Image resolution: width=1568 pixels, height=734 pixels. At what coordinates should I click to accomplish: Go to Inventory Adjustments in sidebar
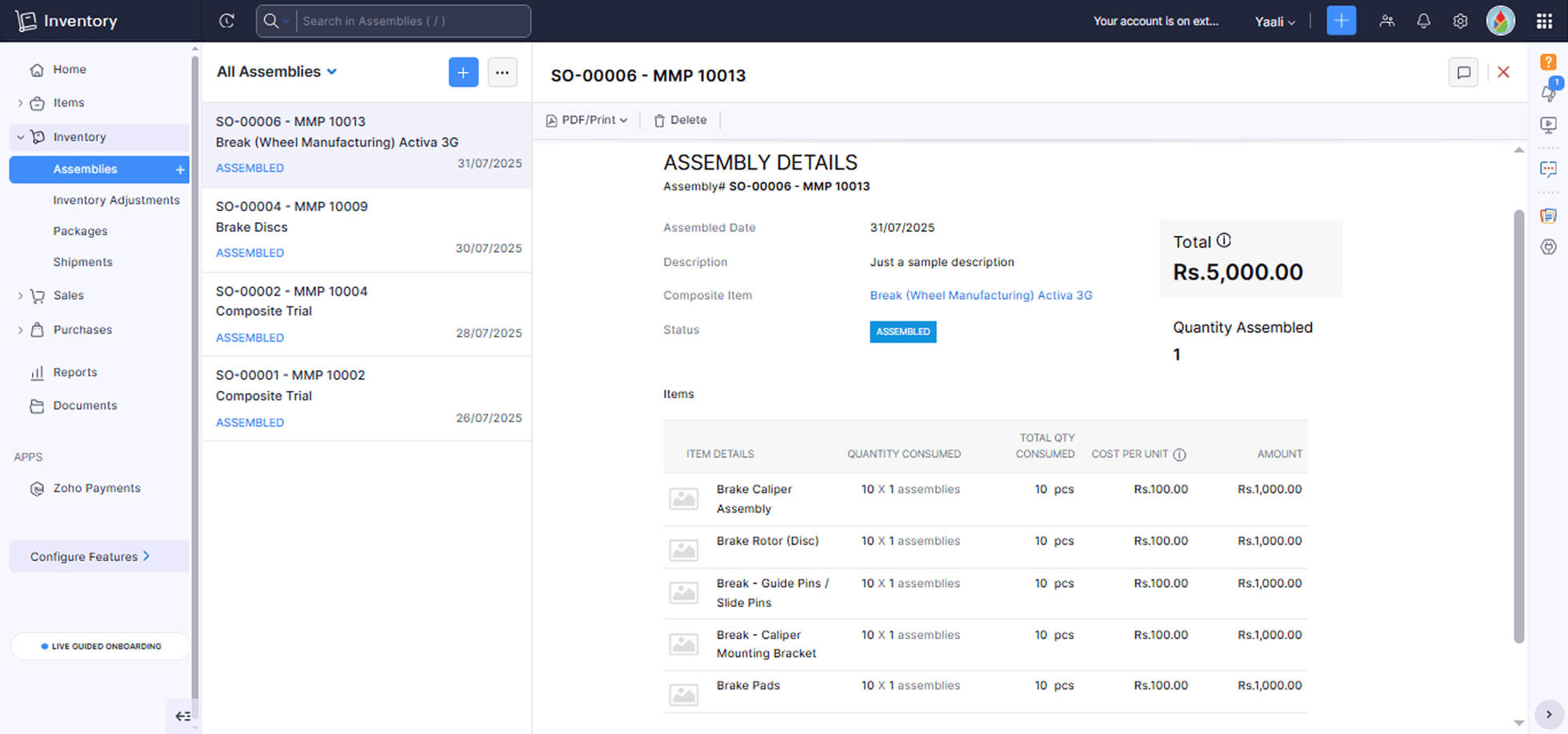pos(116,200)
